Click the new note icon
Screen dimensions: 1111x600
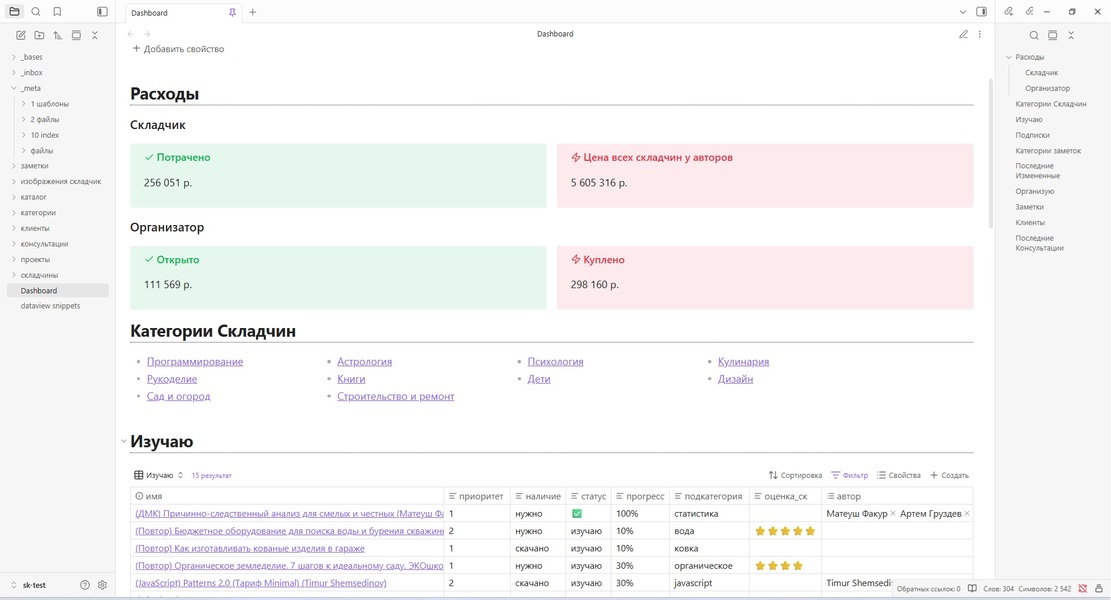point(21,35)
